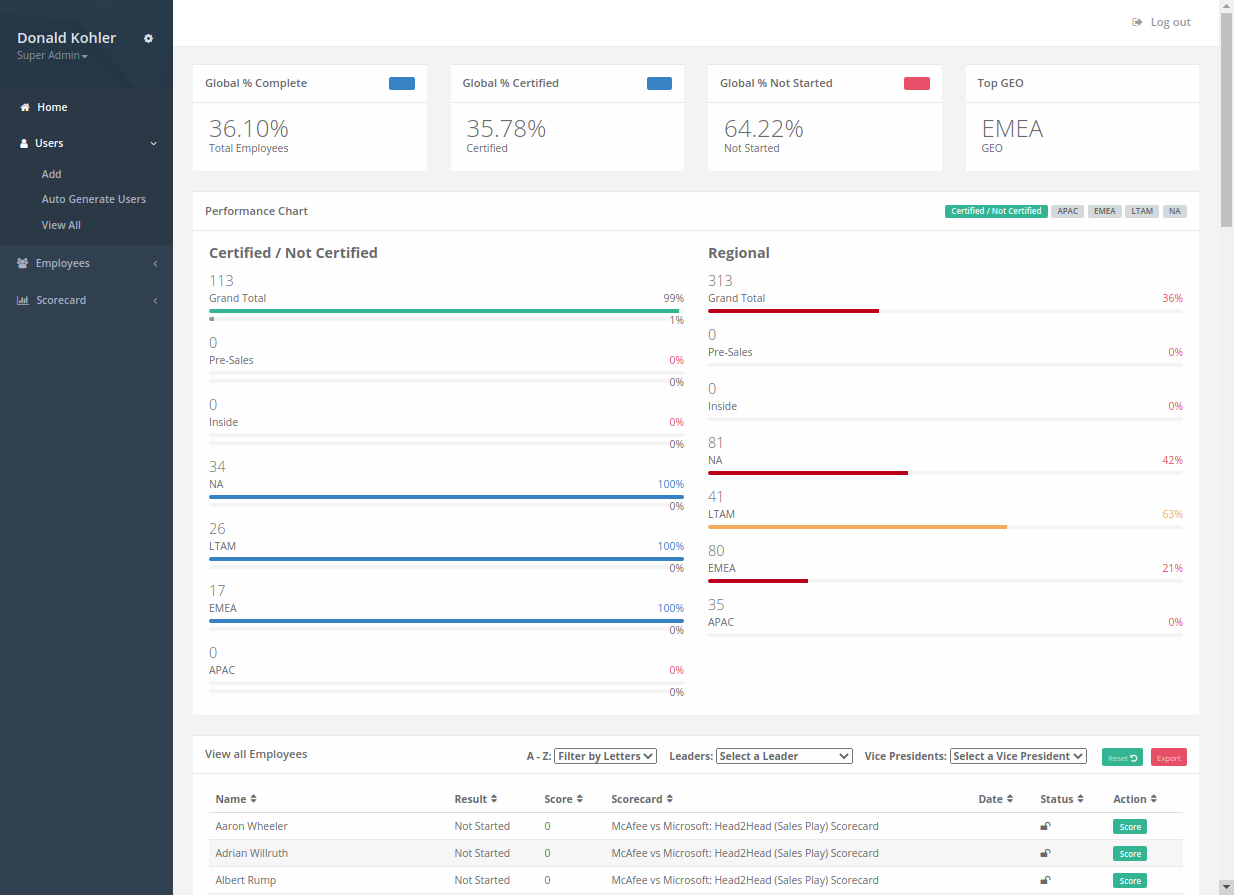Click the blue badge in Global % Certified
Image resolution: width=1234 pixels, height=895 pixels.
tap(660, 83)
